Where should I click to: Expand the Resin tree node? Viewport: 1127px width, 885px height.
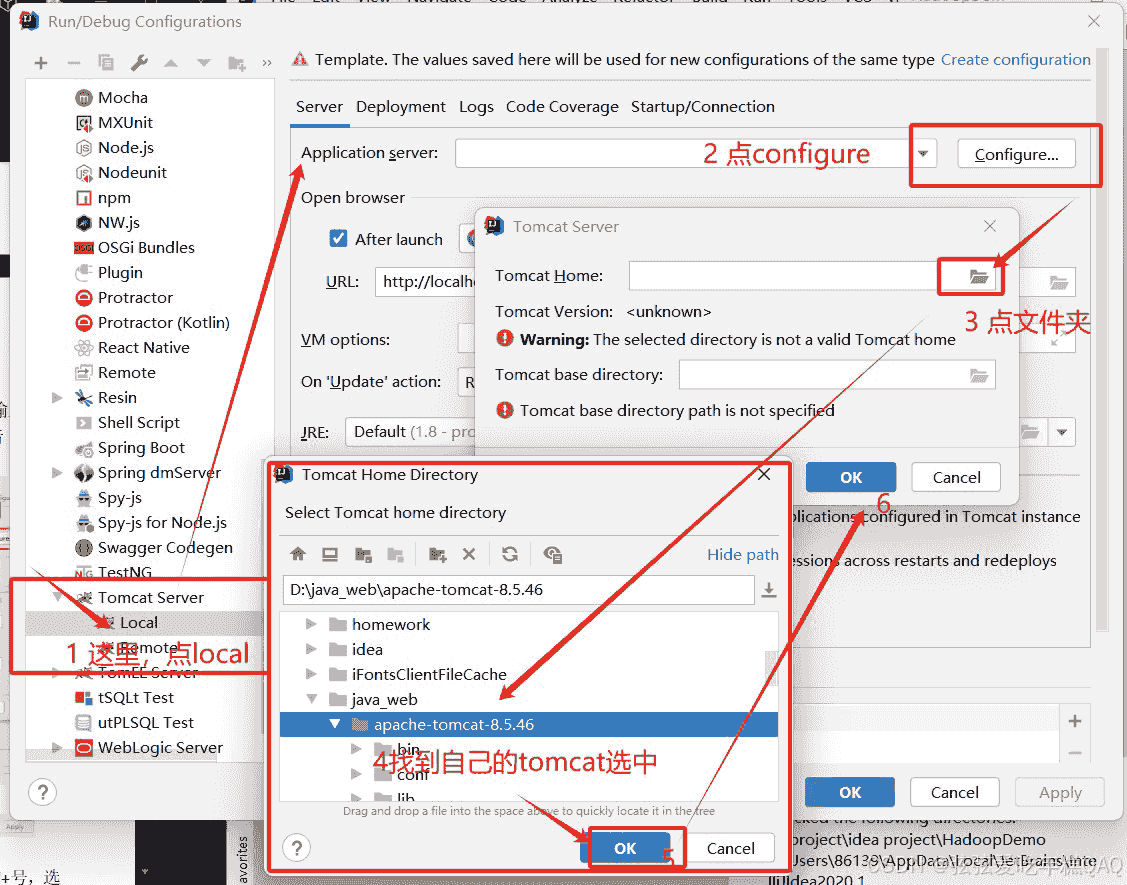tap(57, 398)
